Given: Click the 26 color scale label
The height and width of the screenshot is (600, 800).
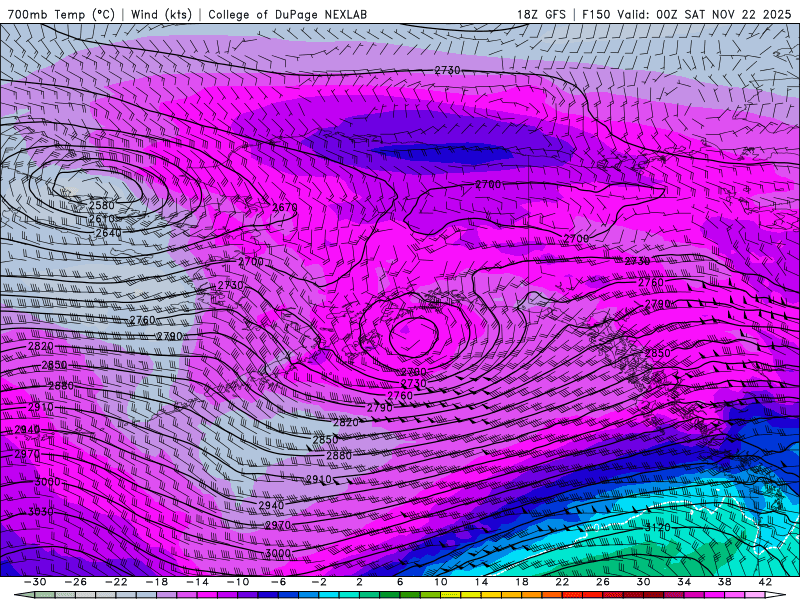Looking at the screenshot, I should 603,582.
